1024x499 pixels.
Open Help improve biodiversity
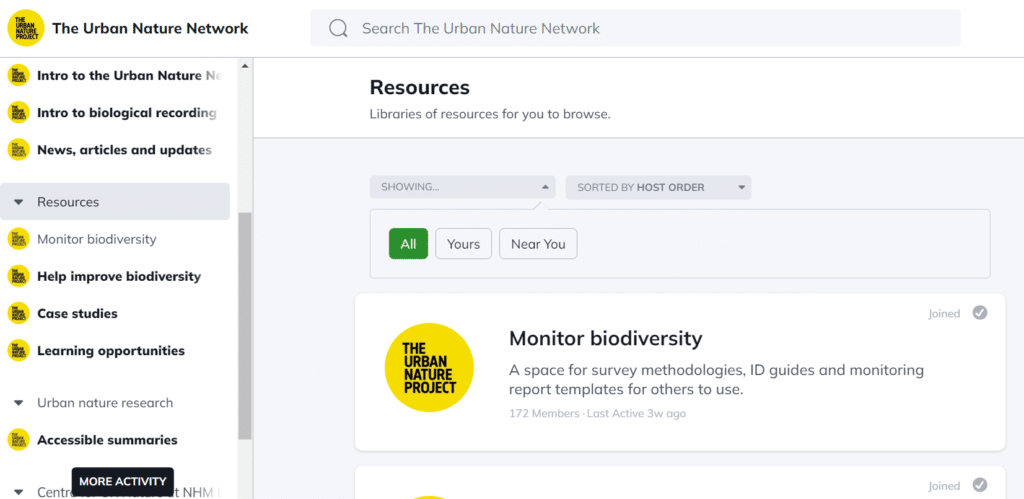(x=119, y=276)
